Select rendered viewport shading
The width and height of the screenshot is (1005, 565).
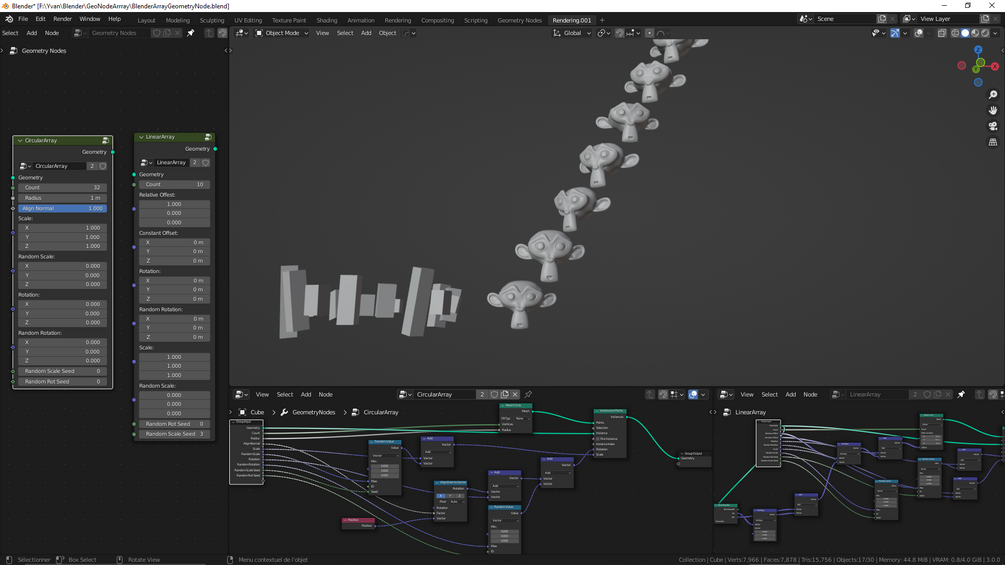pos(984,33)
